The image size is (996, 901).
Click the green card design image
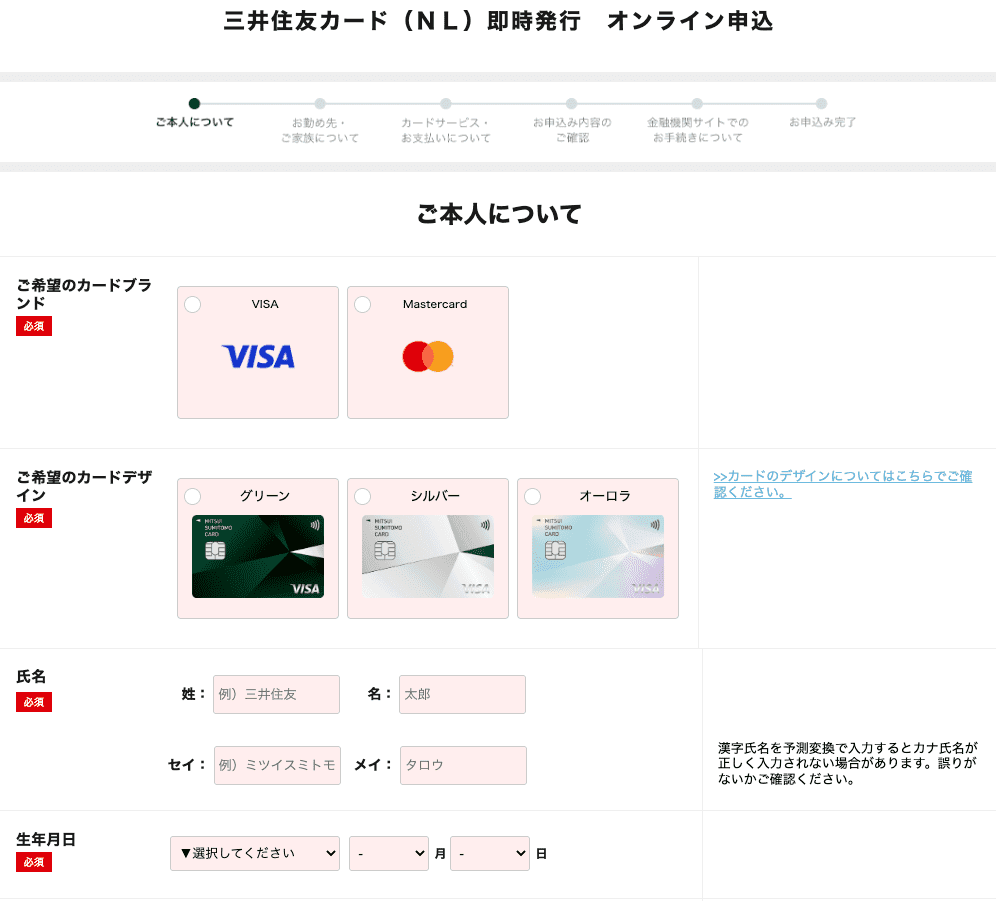[x=258, y=556]
